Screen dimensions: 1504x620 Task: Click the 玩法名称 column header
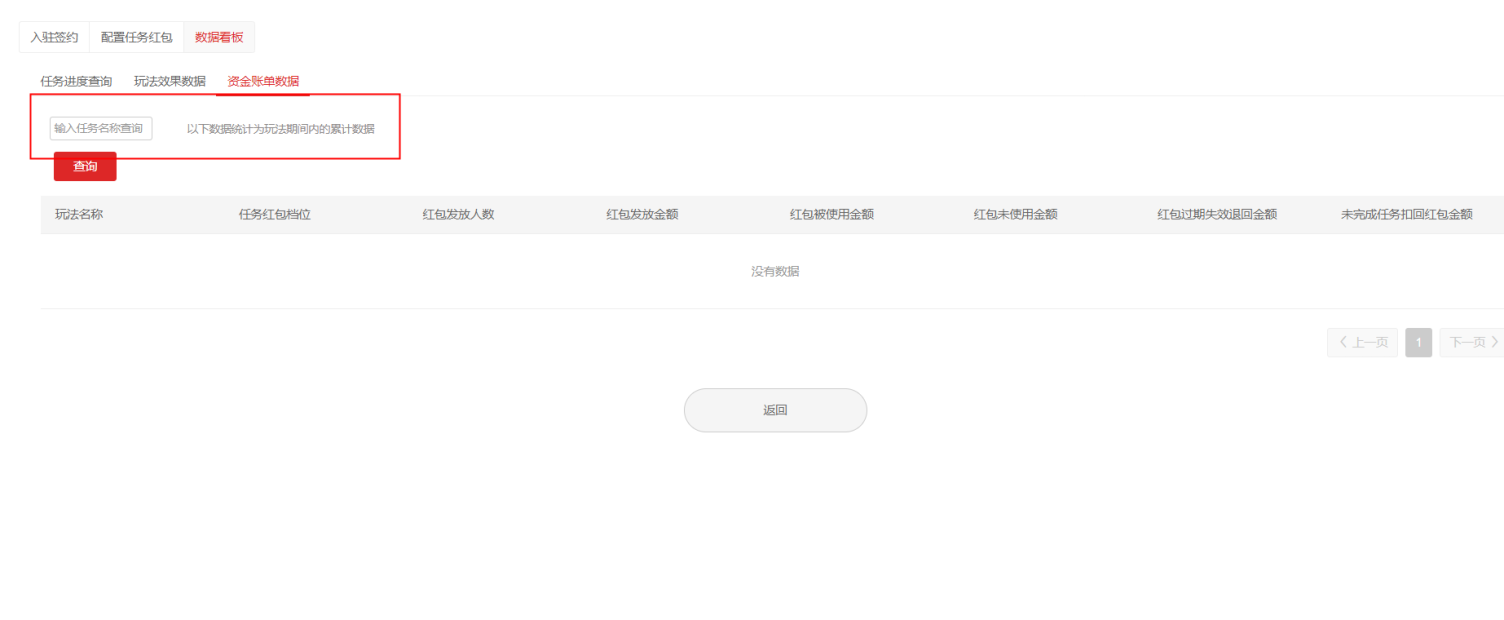tap(79, 214)
